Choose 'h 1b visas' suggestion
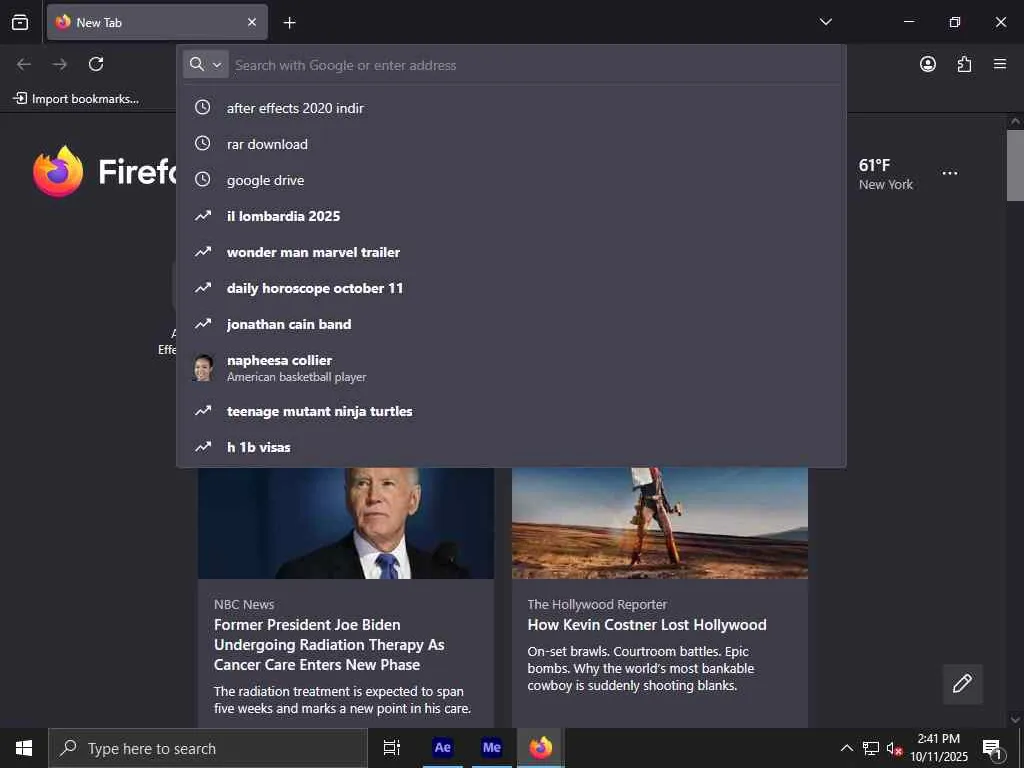 [x=511, y=447]
